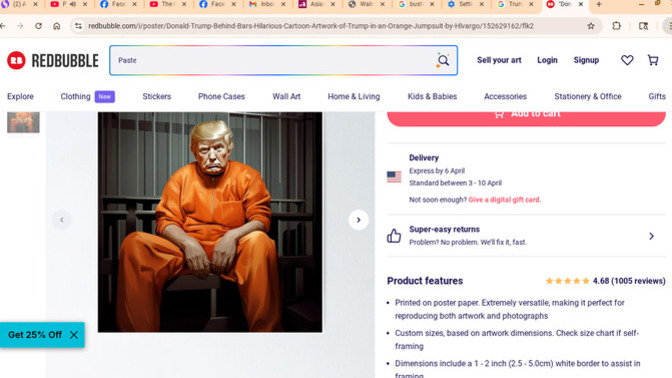The width and height of the screenshot is (672, 378).
Task: Open the Accessories menu
Action: coord(505,96)
